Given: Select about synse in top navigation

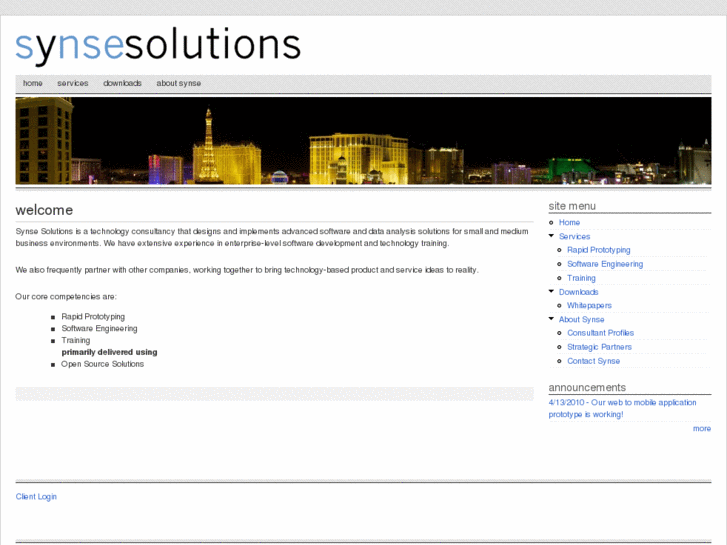Looking at the screenshot, I should [x=178, y=84].
